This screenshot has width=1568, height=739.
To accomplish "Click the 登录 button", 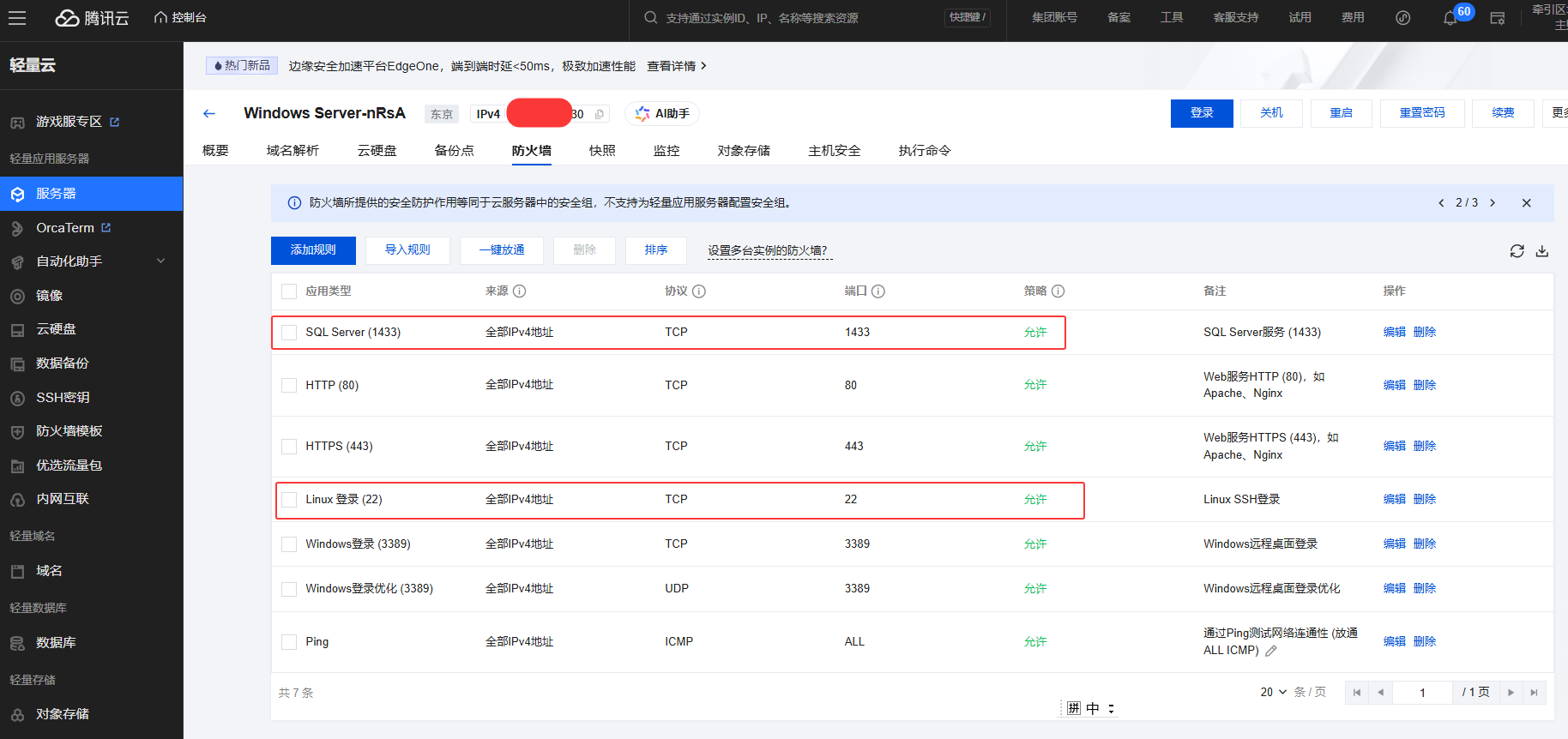I will 1202,113.
